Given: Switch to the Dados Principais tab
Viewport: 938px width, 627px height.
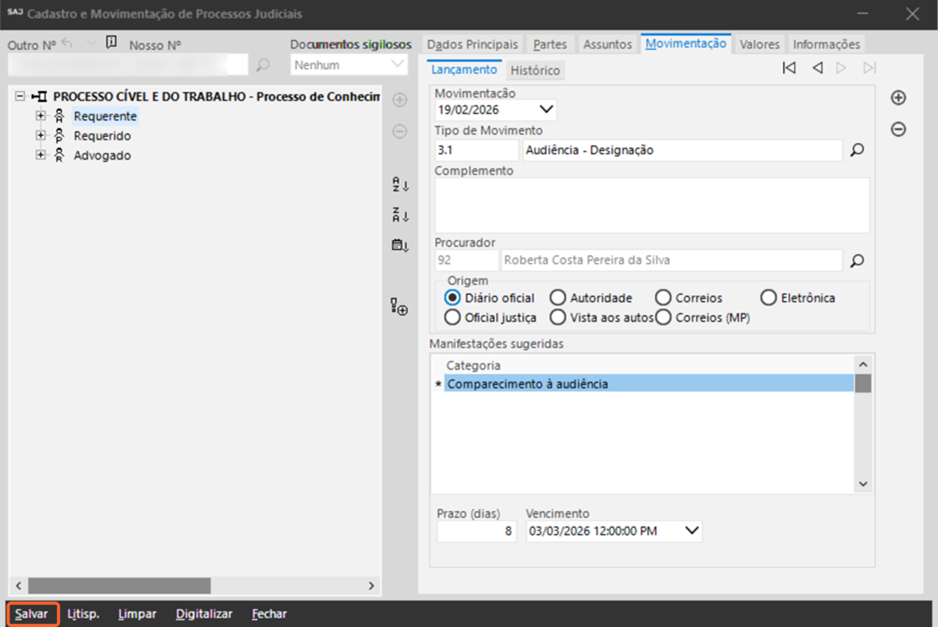Looking at the screenshot, I should click(472, 44).
